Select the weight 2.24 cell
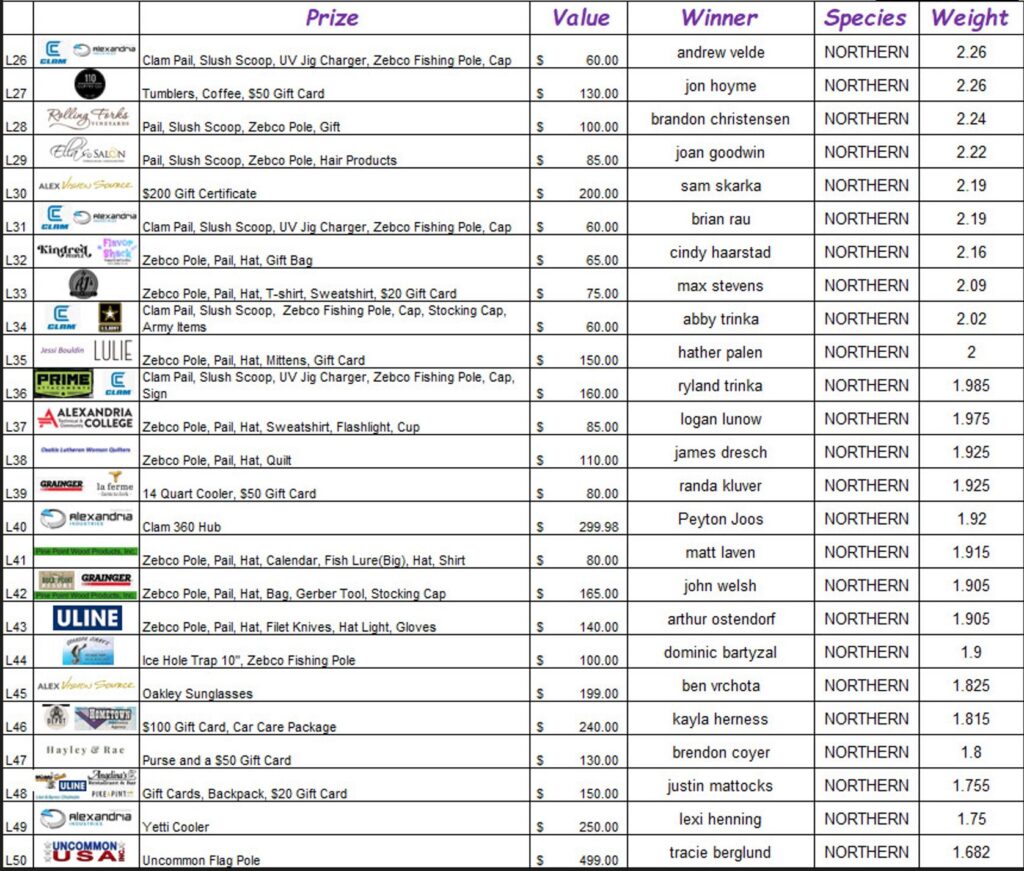The width and height of the screenshot is (1024, 871). coord(971,119)
